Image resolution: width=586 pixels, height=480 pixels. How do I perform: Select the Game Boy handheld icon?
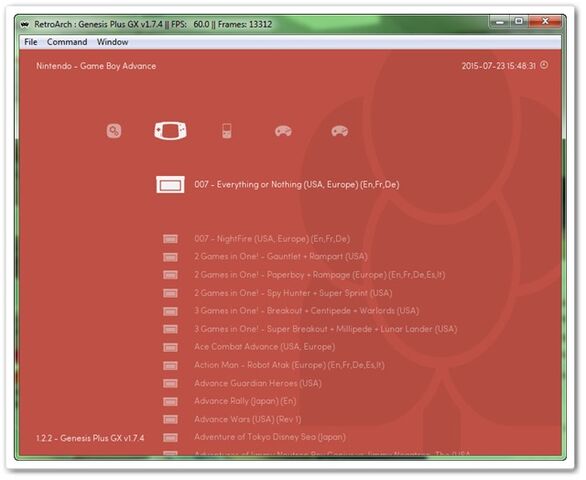[x=226, y=131]
